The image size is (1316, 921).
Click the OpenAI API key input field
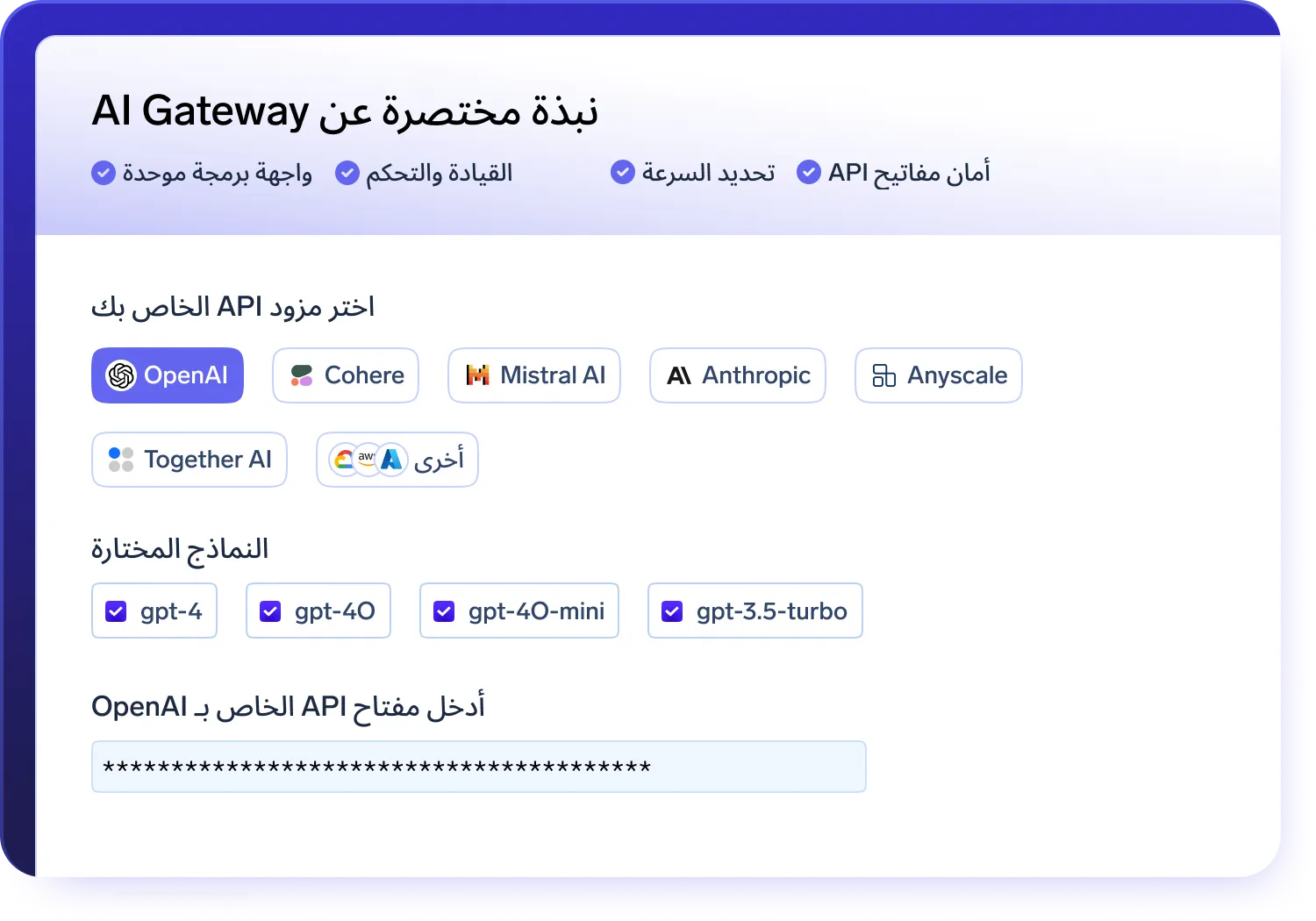(479, 767)
